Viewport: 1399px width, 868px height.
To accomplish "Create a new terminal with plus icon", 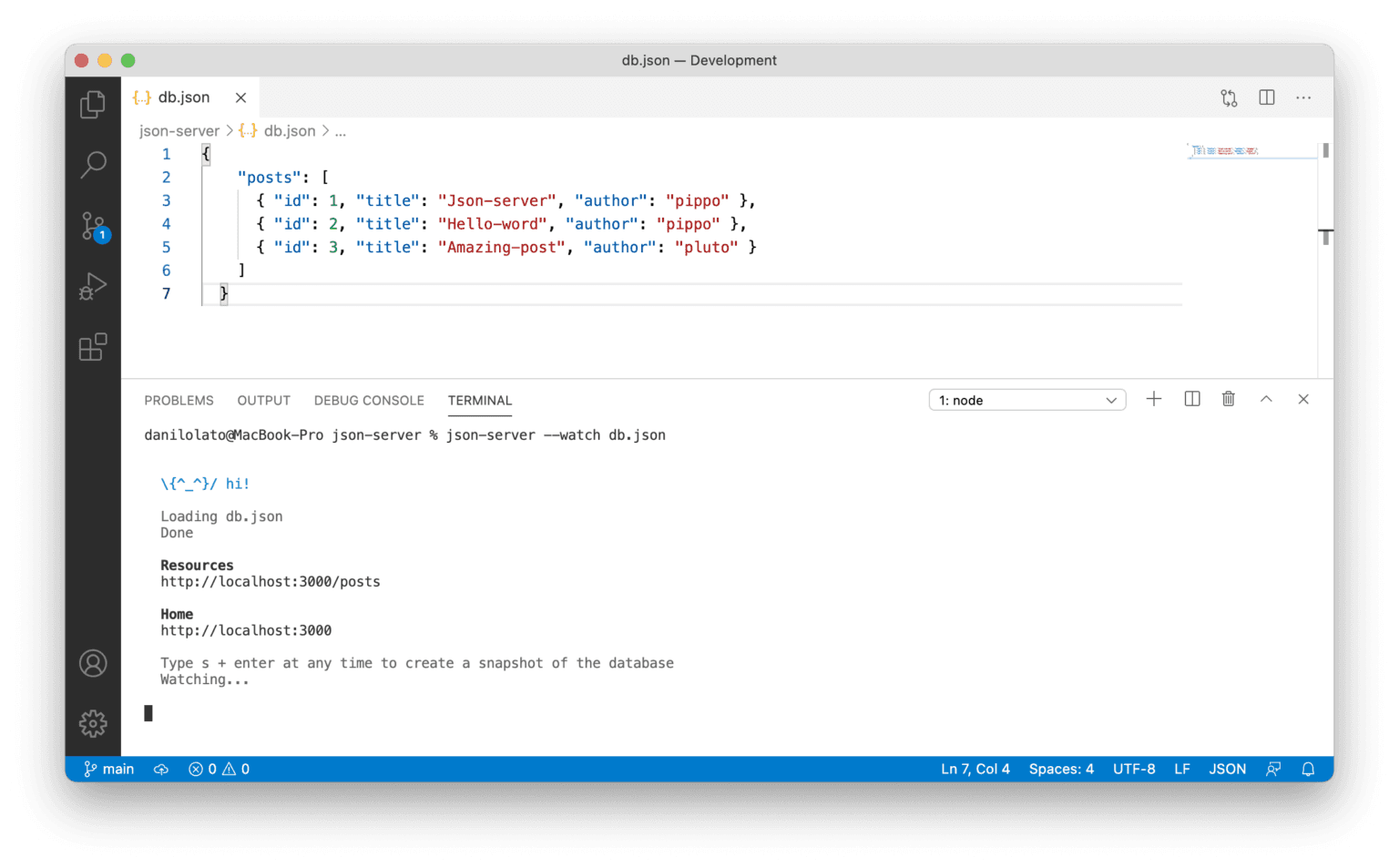I will click(x=1154, y=399).
